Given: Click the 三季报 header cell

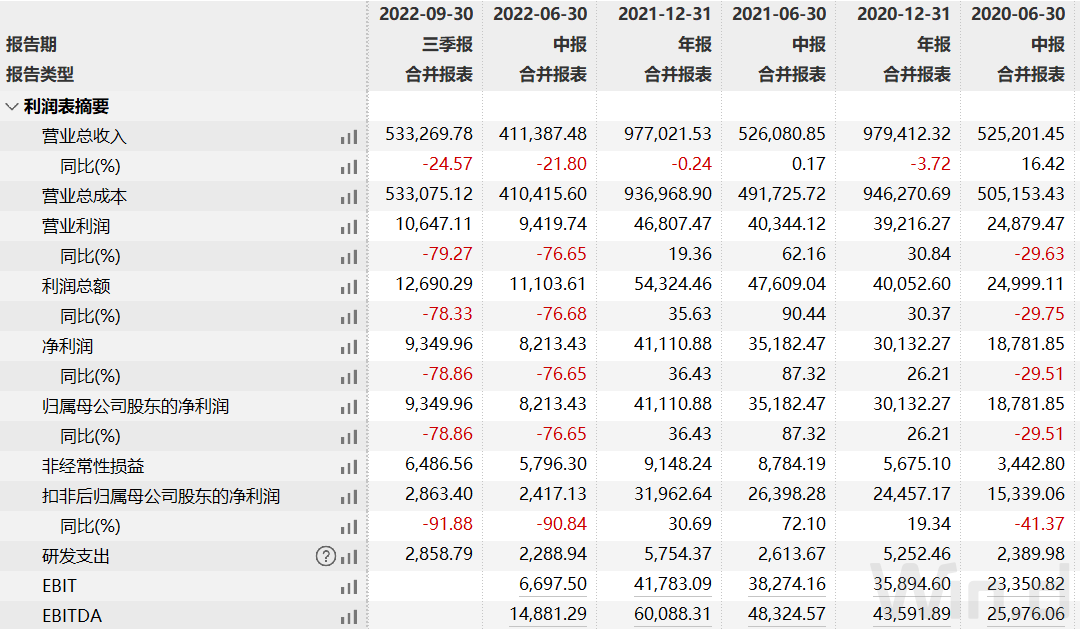Looking at the screenshot, I should 448,44.
